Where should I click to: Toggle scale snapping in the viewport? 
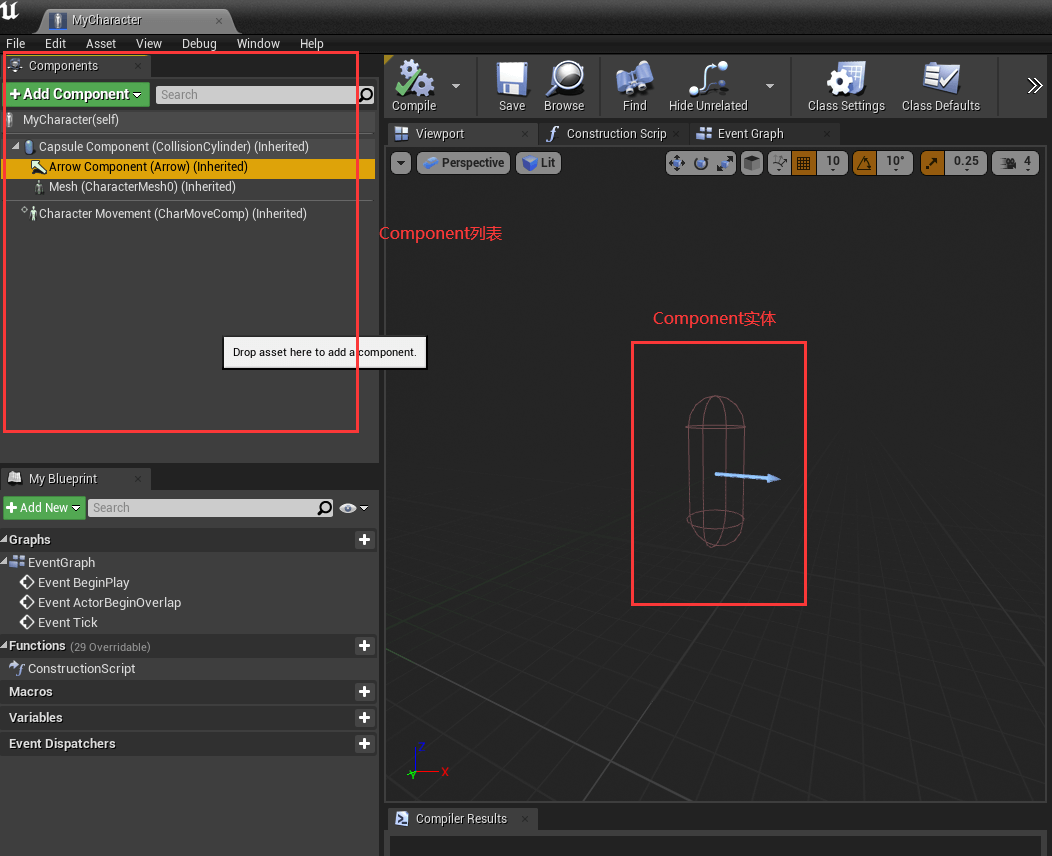coord(932,163)
